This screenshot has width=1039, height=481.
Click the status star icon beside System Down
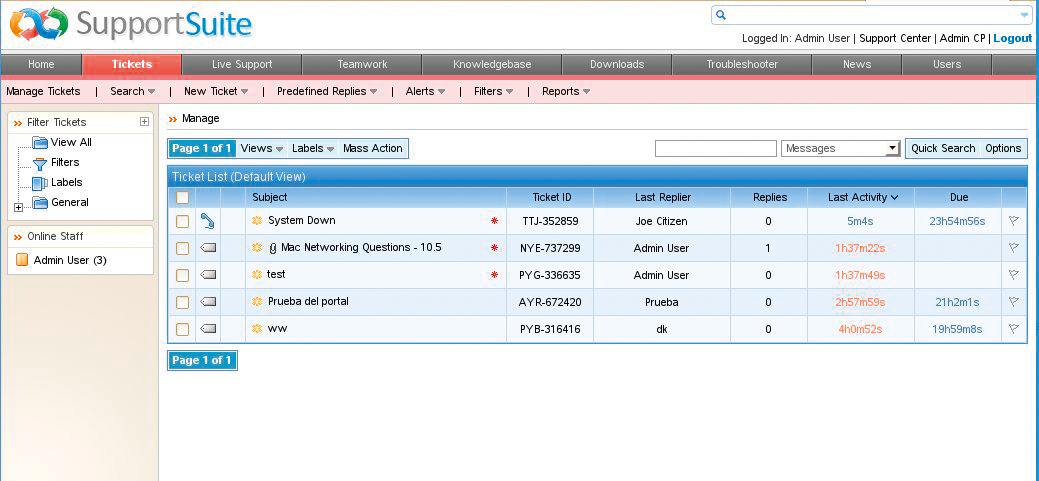click(257, 221)
